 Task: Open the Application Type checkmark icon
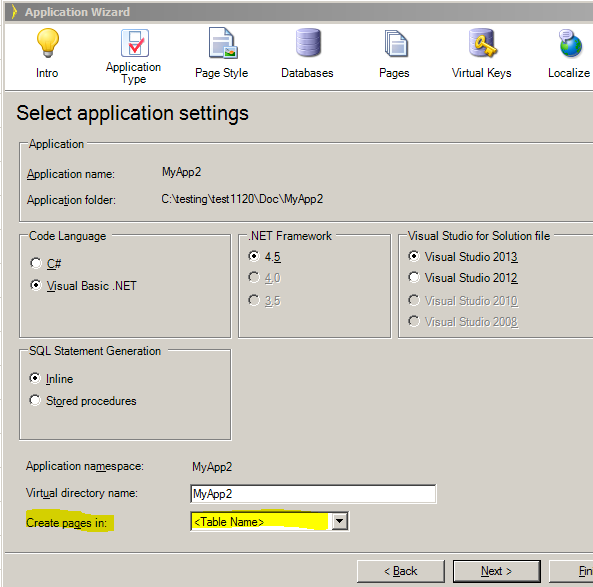click(135, 43)
